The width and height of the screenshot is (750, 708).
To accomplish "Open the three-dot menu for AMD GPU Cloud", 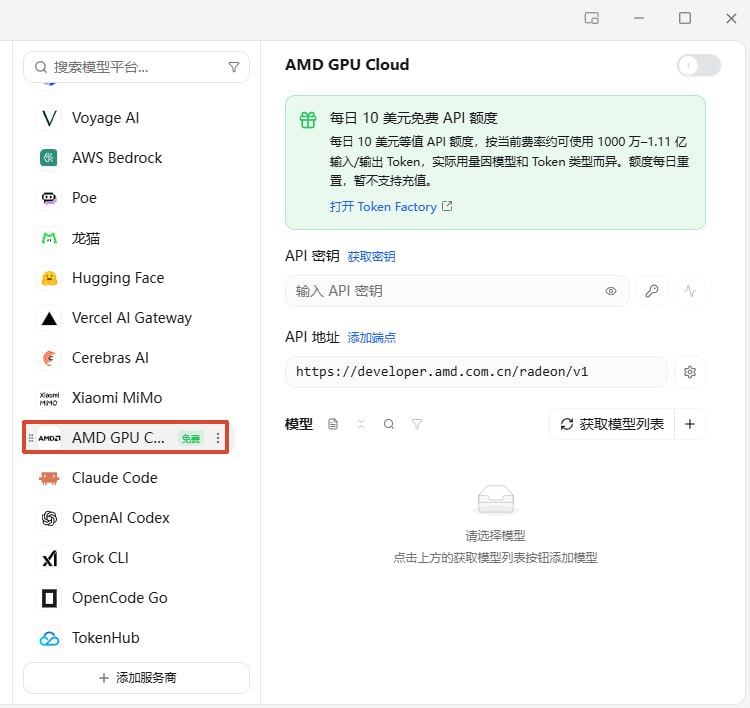I will pos(218,438).
